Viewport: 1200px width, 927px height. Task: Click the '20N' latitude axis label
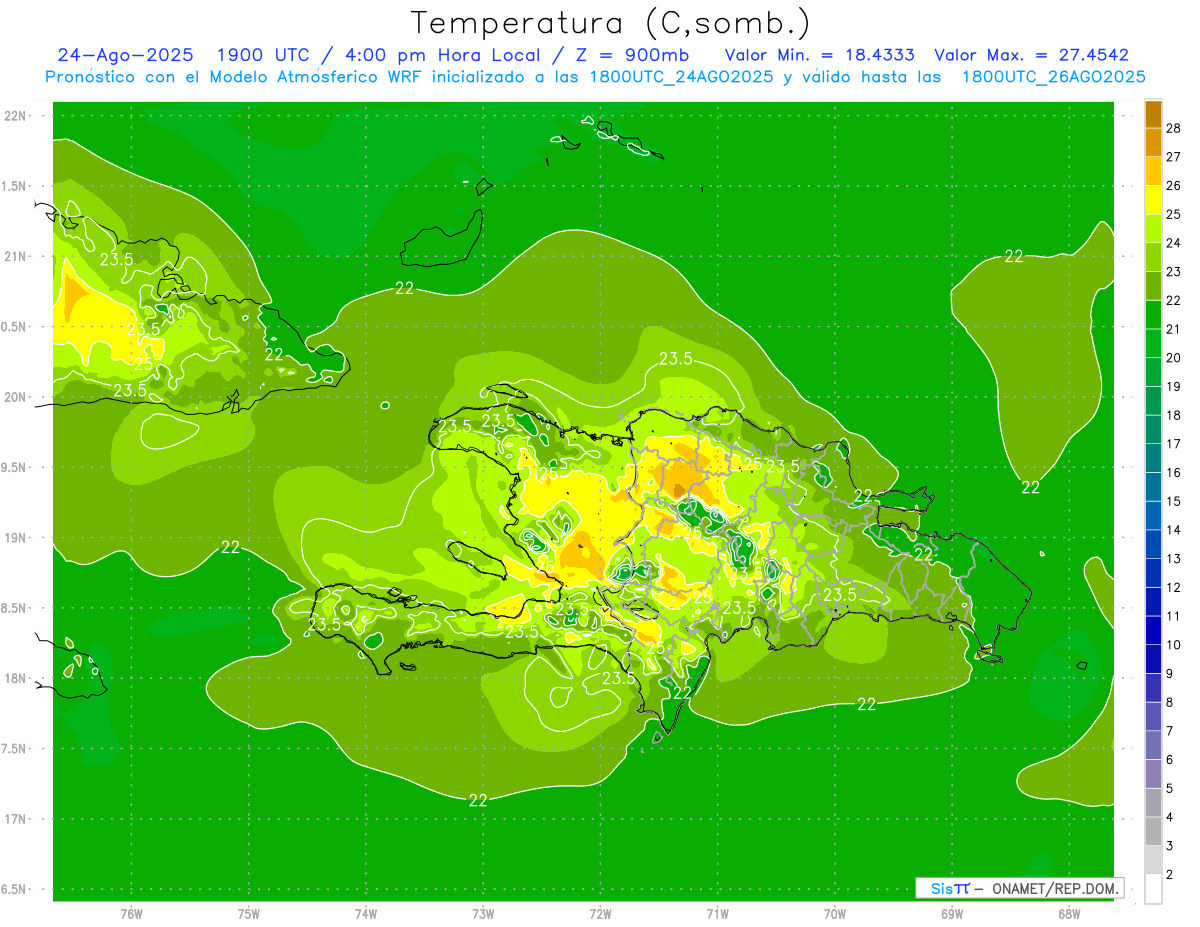(x=17, y=397)
